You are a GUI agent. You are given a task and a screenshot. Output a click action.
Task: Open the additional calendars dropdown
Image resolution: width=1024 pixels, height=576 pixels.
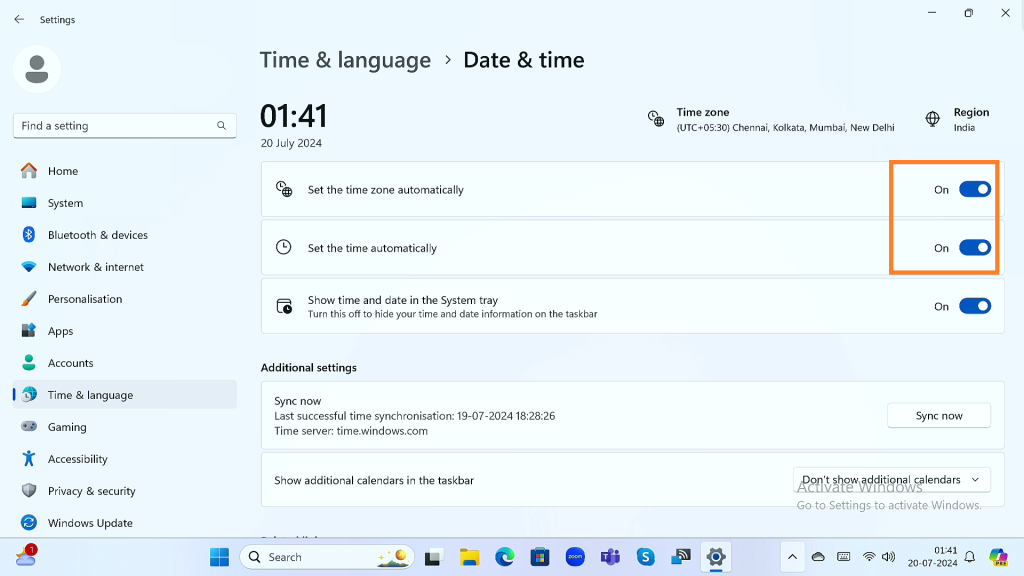point(891,480)
